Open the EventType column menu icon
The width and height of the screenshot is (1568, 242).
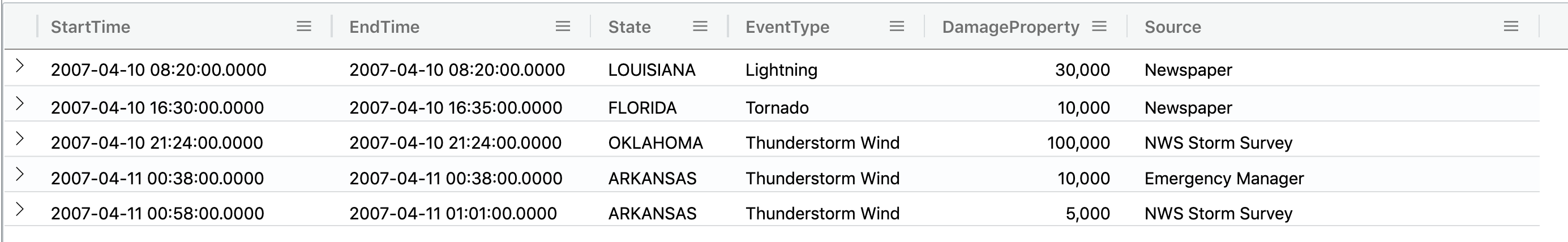click(x=897, y=26)
